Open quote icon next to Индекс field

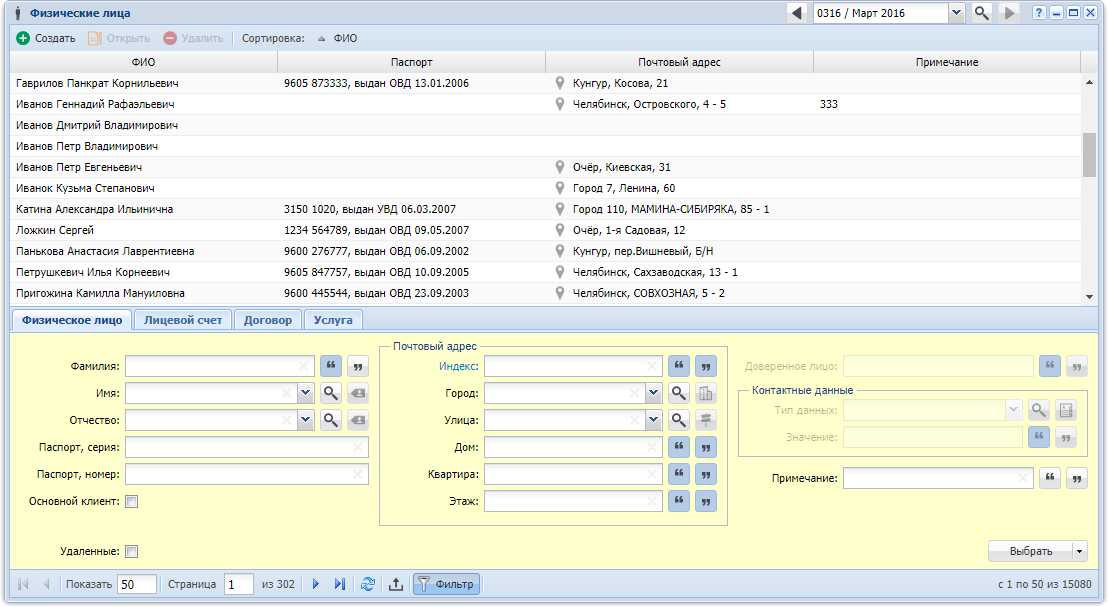(x=678, y=366)
